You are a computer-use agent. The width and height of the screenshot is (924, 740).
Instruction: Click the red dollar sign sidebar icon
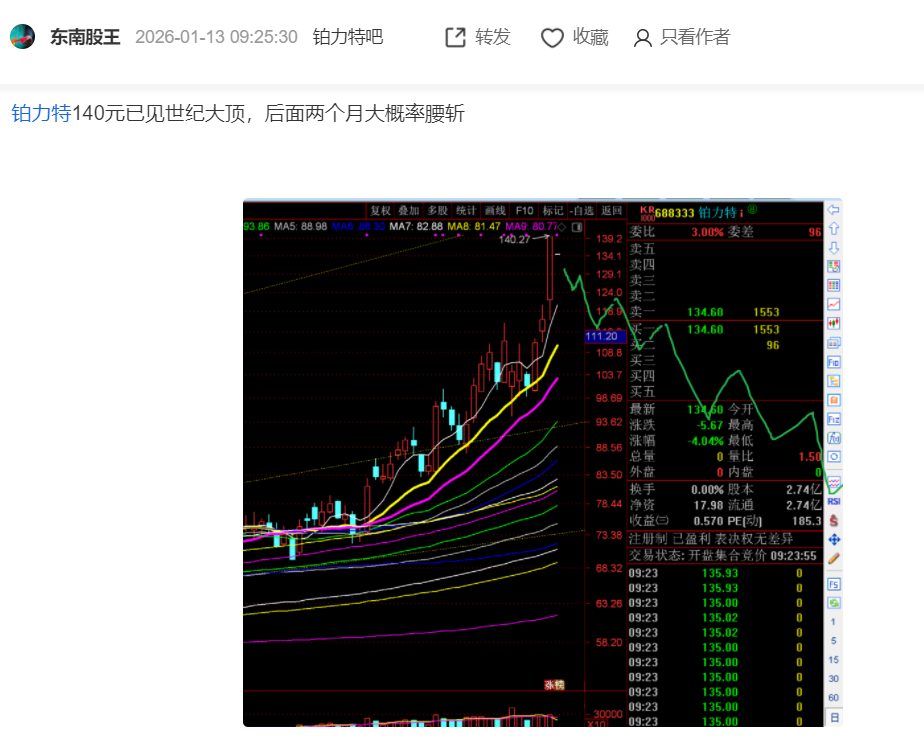pyautogui.click(x=834, y=520)
